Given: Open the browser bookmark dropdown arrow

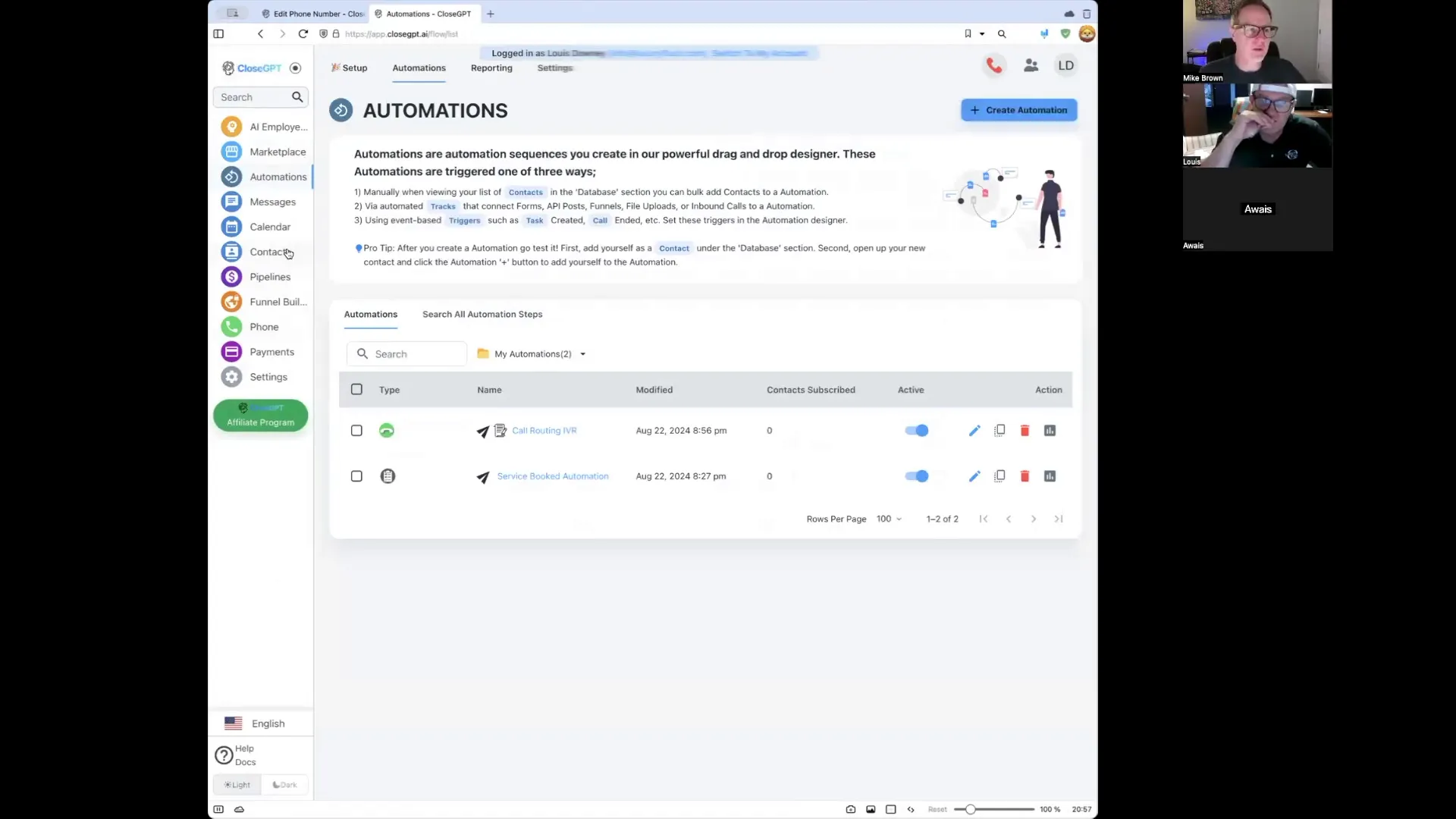Looking at the screenshot, I should coord(982,34).
